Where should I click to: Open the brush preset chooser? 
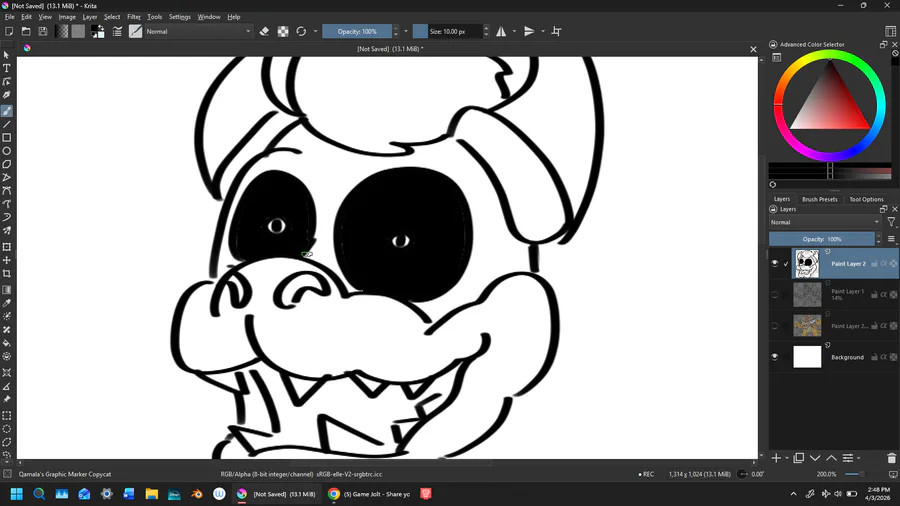pos(135,32)
